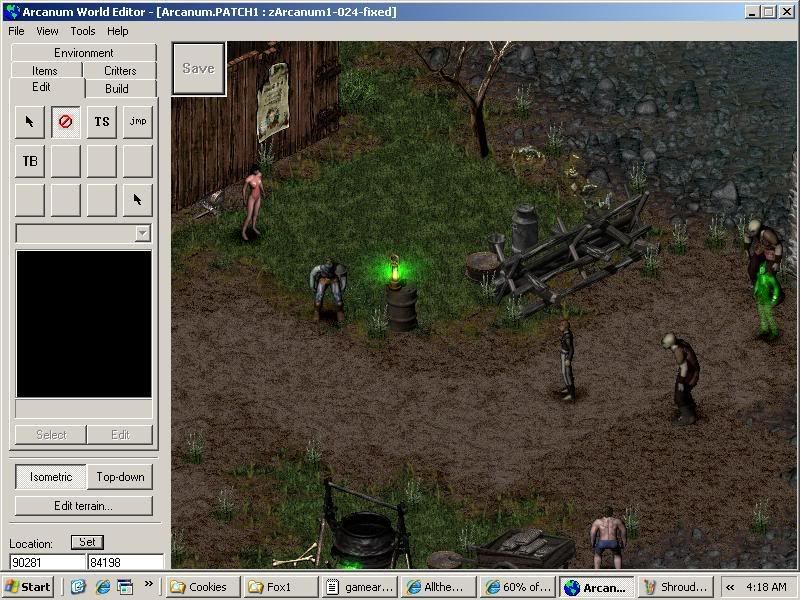Click the jmp tool button
Viewport: 800px width, 600px height.
tap(138, 122)
